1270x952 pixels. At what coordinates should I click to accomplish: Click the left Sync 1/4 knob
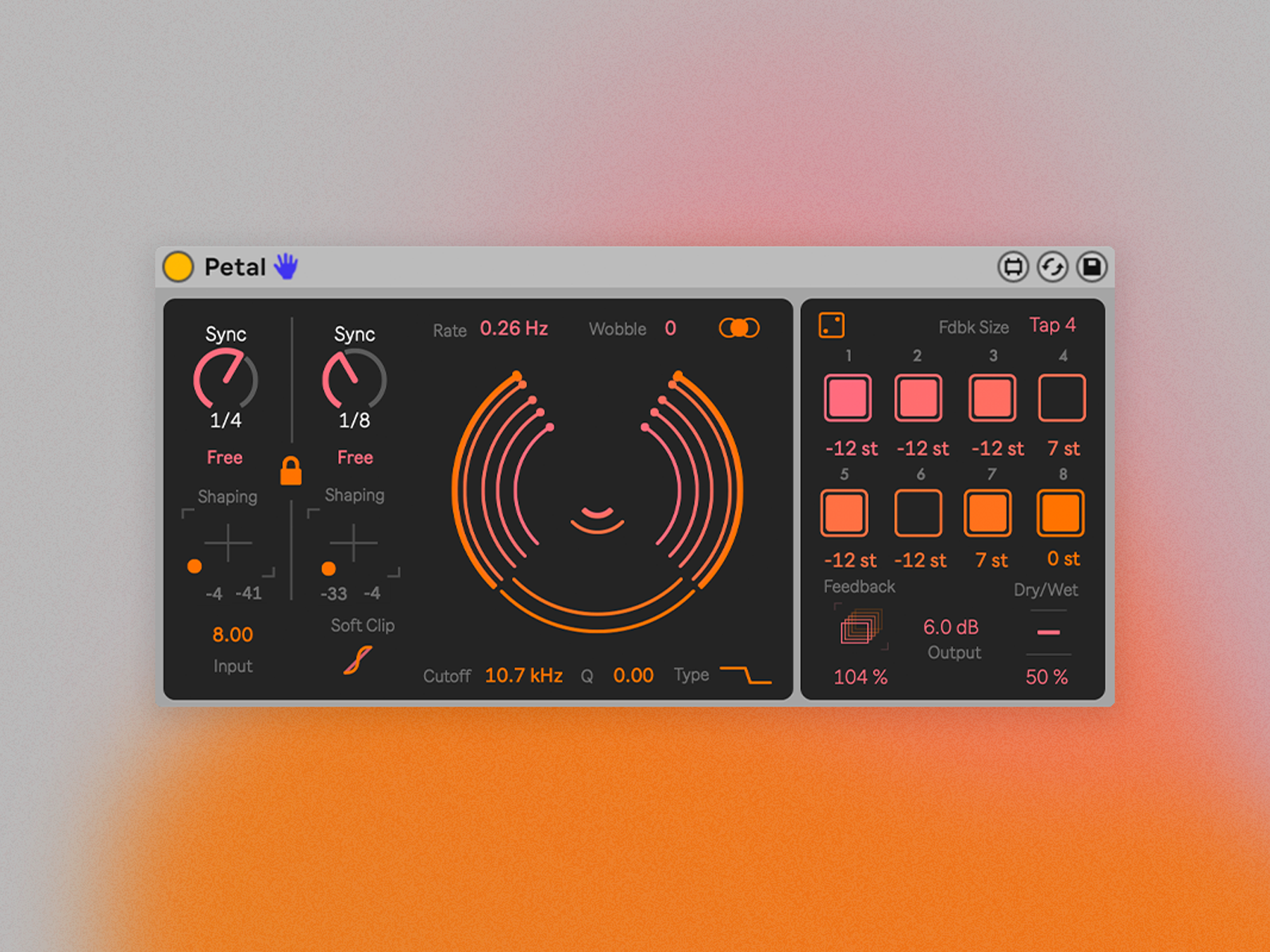pyautogui.click(x=225, y=380)
